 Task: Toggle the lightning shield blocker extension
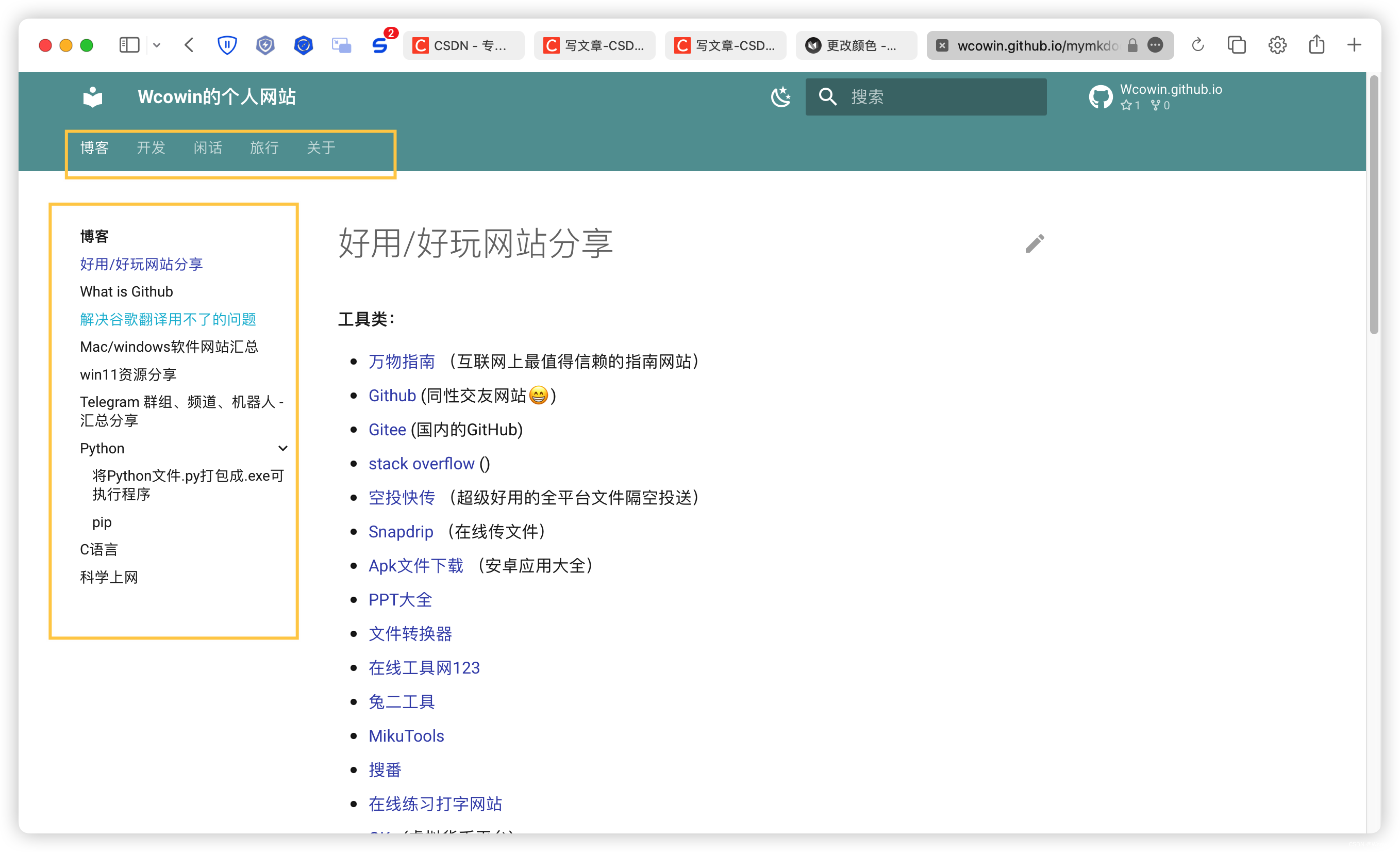(x=265, y=45)
